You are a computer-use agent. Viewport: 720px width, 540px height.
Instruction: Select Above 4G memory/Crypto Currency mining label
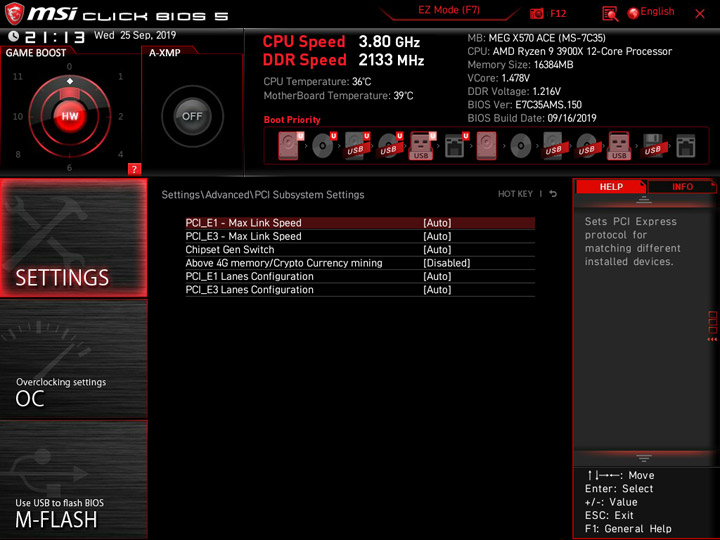[x=284, y=263]
